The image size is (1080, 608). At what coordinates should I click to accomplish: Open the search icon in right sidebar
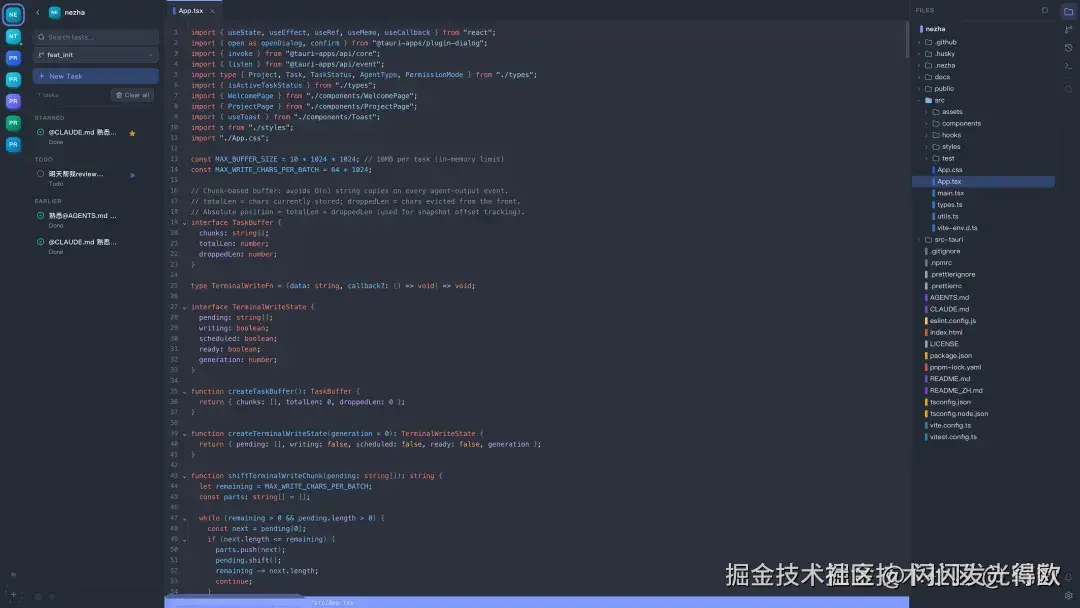(1068, 89)
